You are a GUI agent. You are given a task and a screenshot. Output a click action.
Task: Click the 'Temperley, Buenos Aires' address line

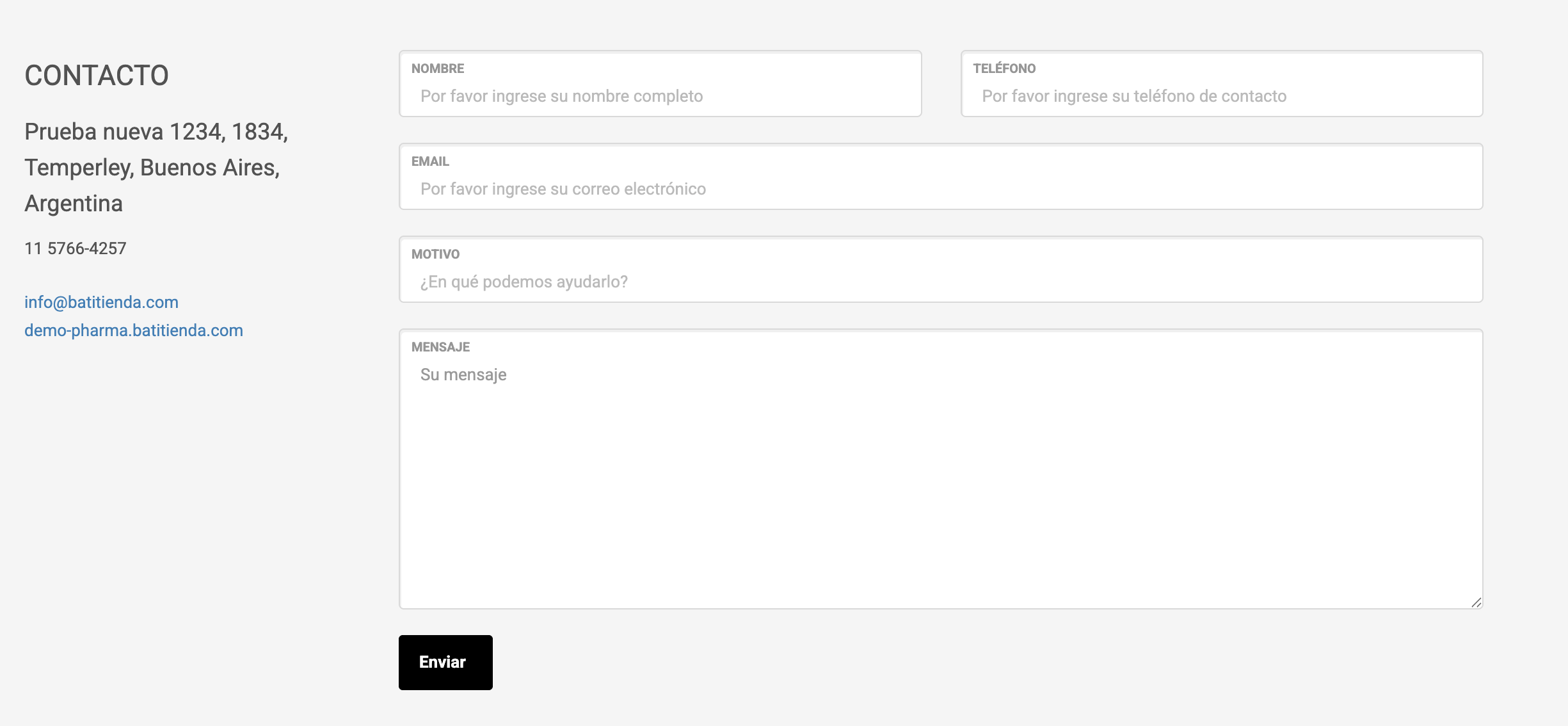tap(152, 168)
